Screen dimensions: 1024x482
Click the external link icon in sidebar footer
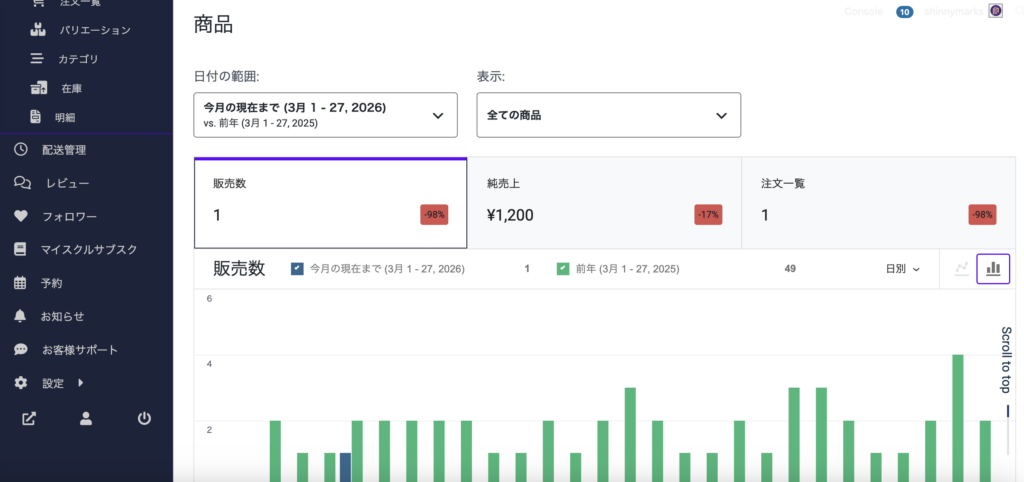[x=28, y=419]
